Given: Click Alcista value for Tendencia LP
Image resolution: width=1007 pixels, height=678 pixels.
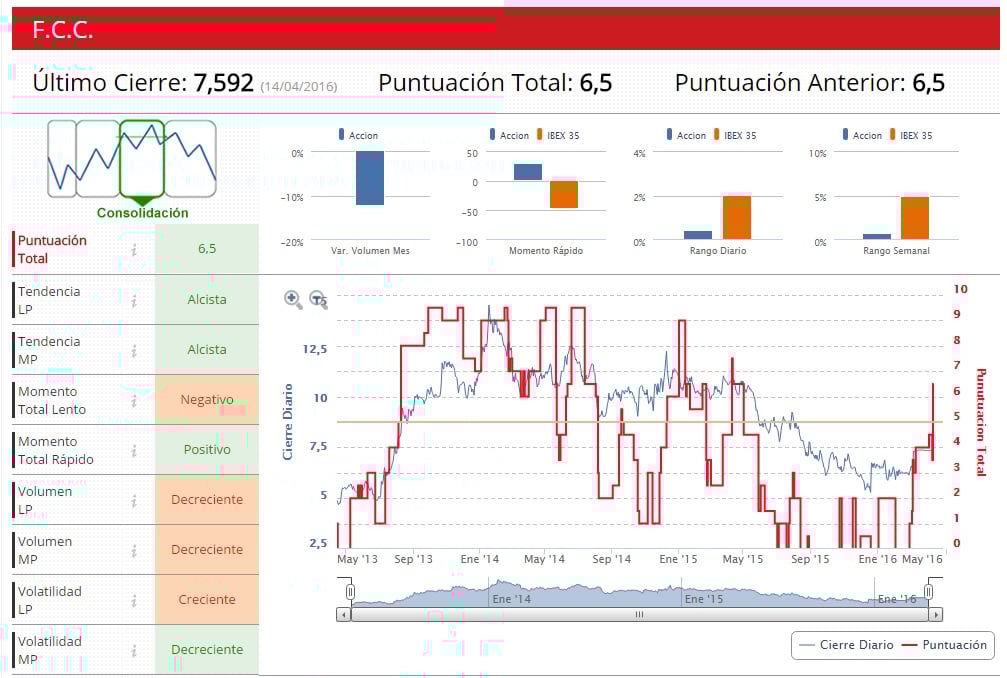Looking at the screenshot, I should click(207, 299).
